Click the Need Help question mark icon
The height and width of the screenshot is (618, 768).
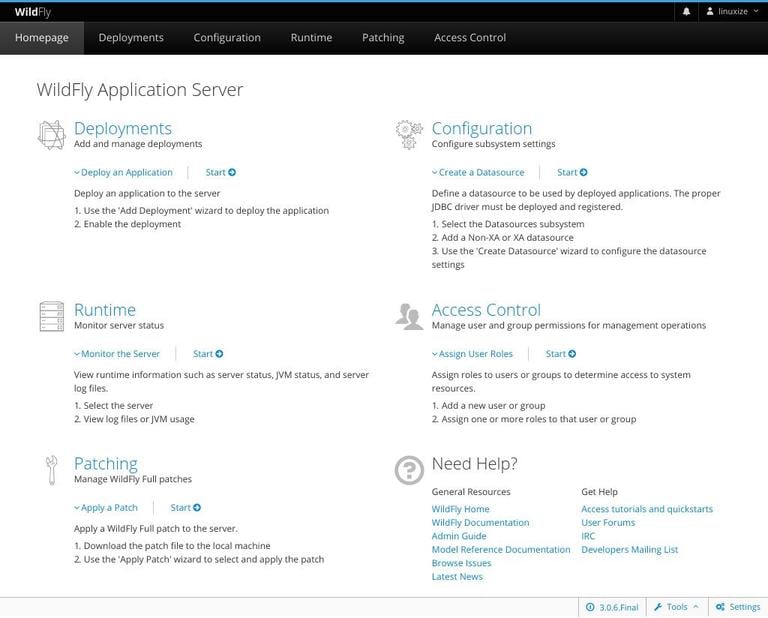(408, 470)
